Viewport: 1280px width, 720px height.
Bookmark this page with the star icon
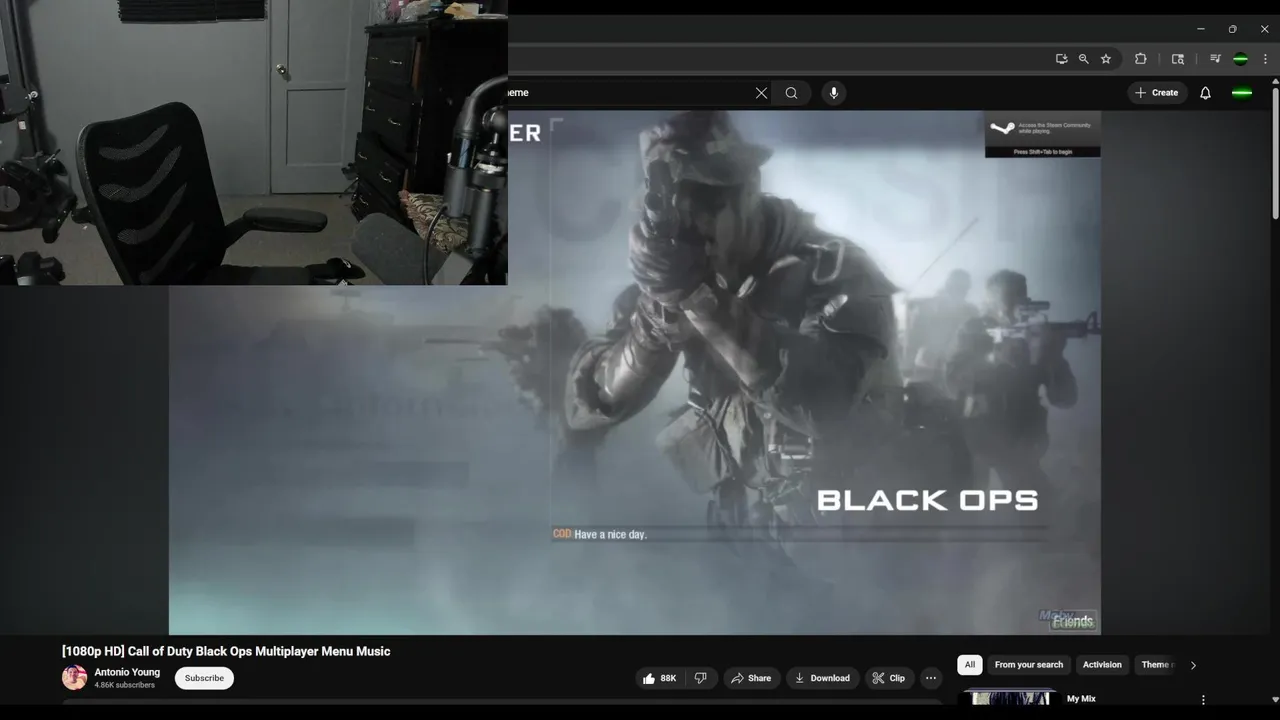pyautogui.click(x=1106, y=59)
